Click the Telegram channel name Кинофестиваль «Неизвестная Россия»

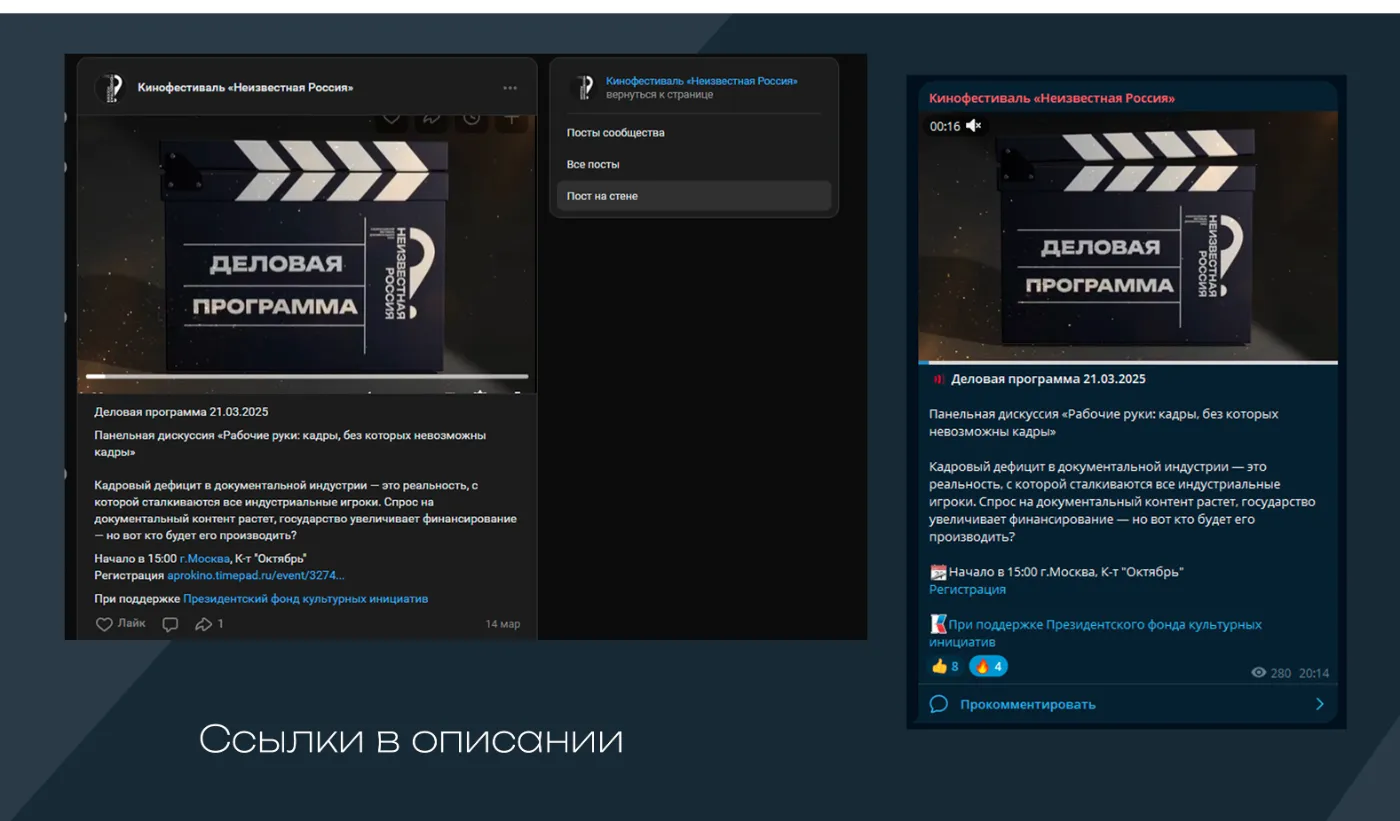1052,98
